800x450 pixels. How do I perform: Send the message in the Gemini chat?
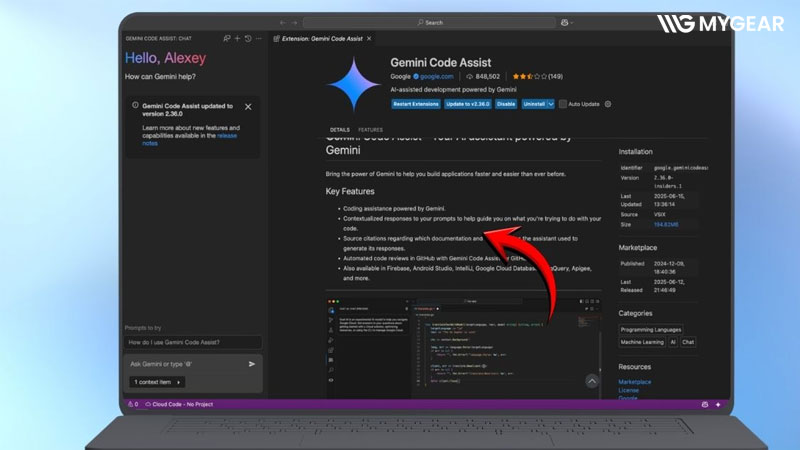[252, 364]
